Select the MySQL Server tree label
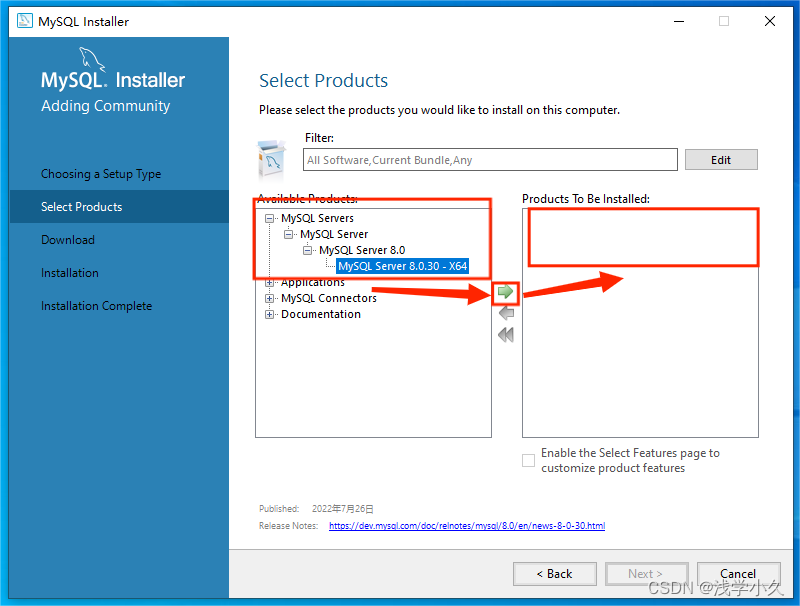800x606 pixels. click(334, 234)
